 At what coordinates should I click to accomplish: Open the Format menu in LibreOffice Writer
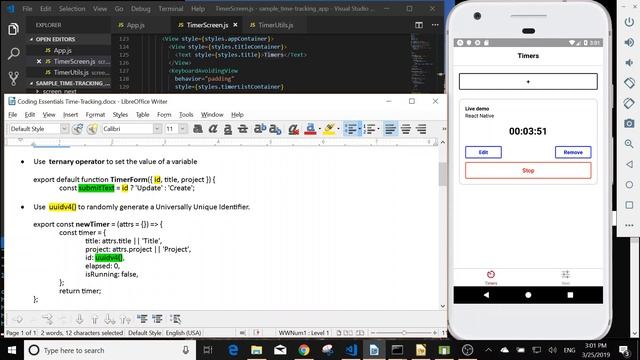[x=95, y=115]
